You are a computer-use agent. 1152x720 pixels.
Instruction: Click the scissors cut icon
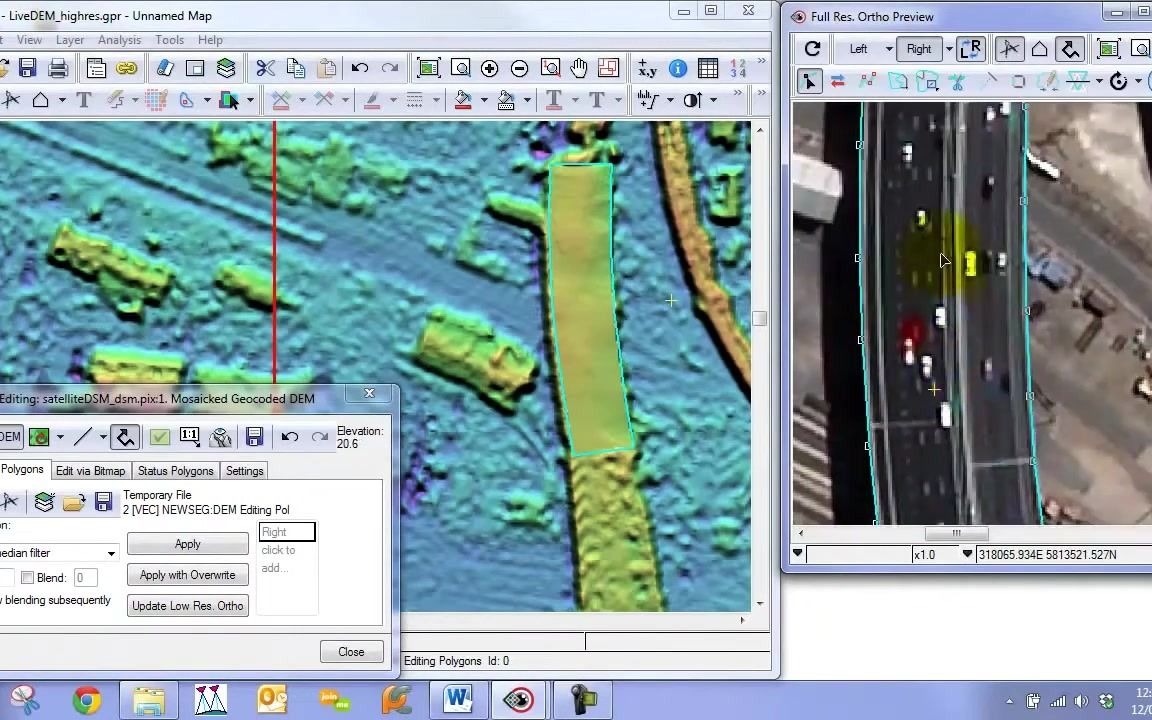click(x=265, y=68)
